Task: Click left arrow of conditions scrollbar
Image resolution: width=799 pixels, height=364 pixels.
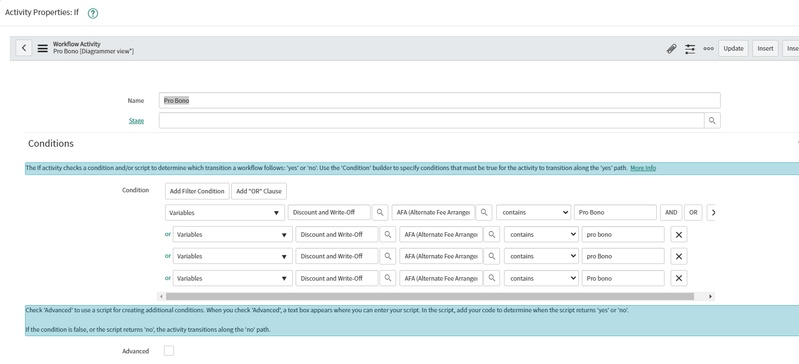Action: (x=162, y=296)
